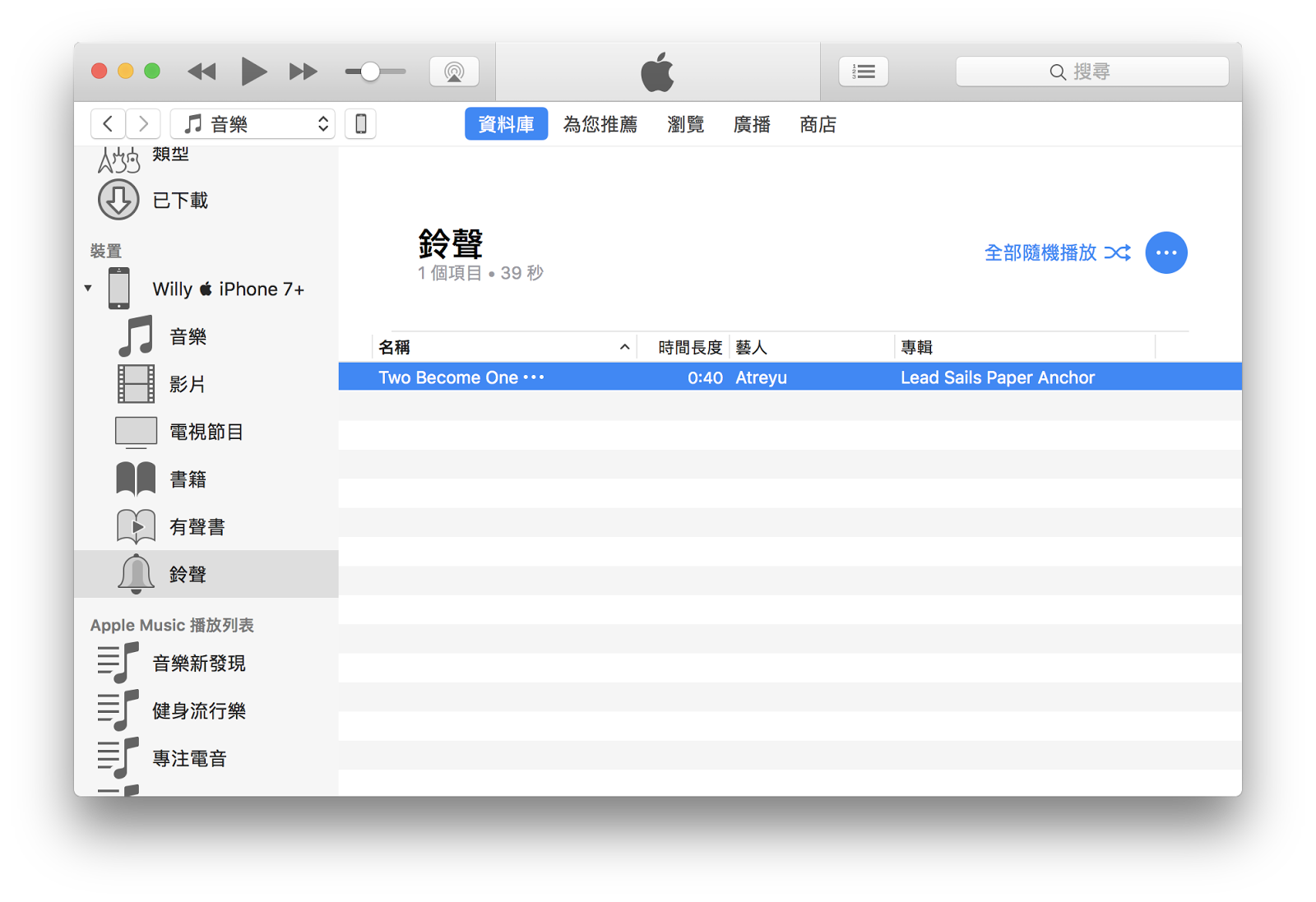This screenshot has width=1316, height=902.
Task: Click the 0:40 duration cell
Action: 705,377
